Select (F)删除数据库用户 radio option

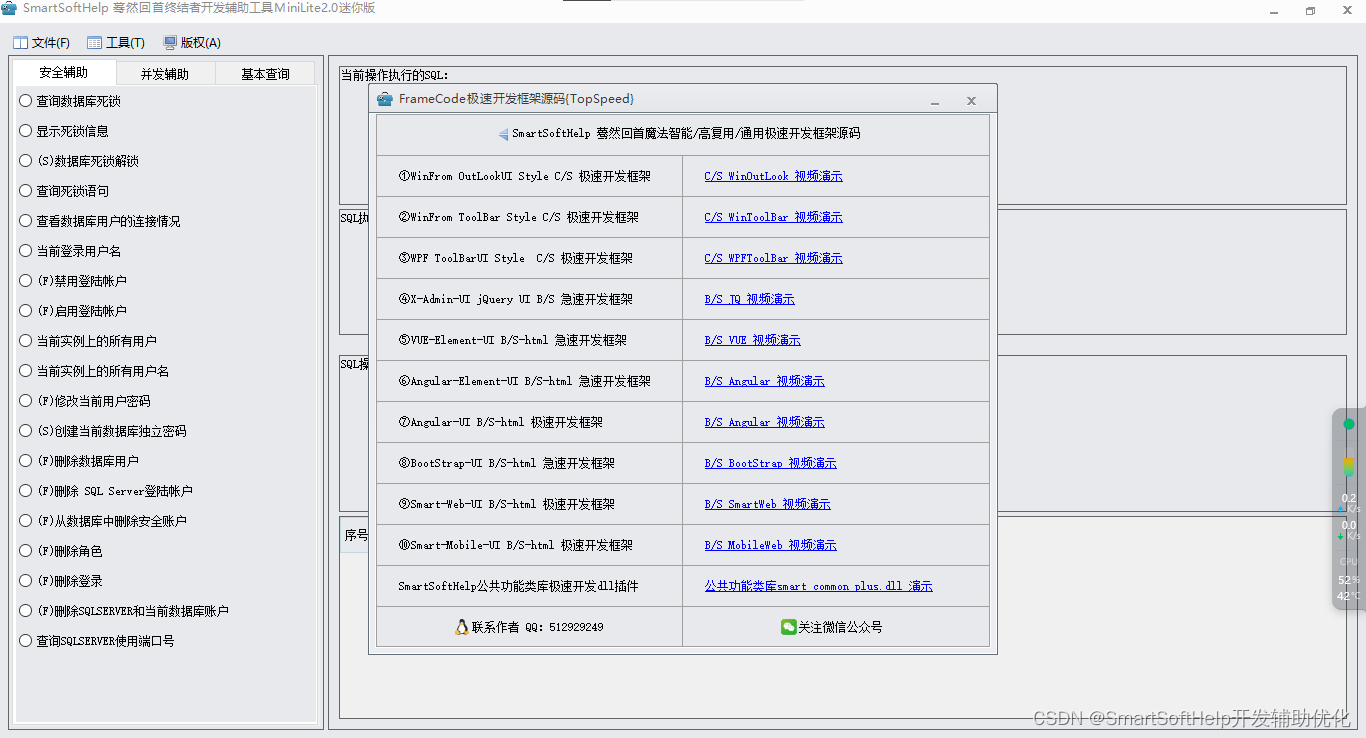click(x=79, y=461)
